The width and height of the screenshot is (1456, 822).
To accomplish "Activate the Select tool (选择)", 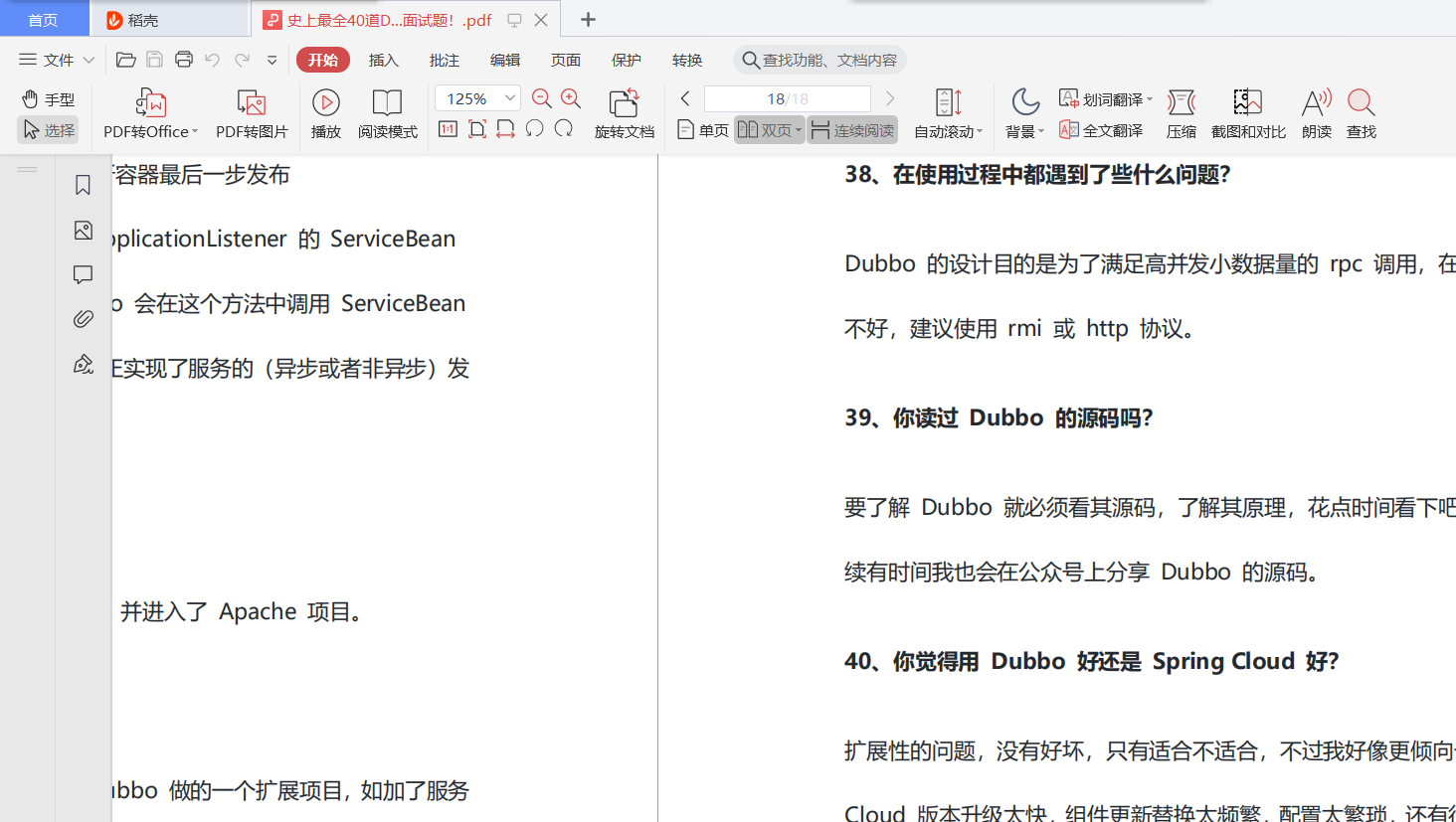I will coord(48,130).
